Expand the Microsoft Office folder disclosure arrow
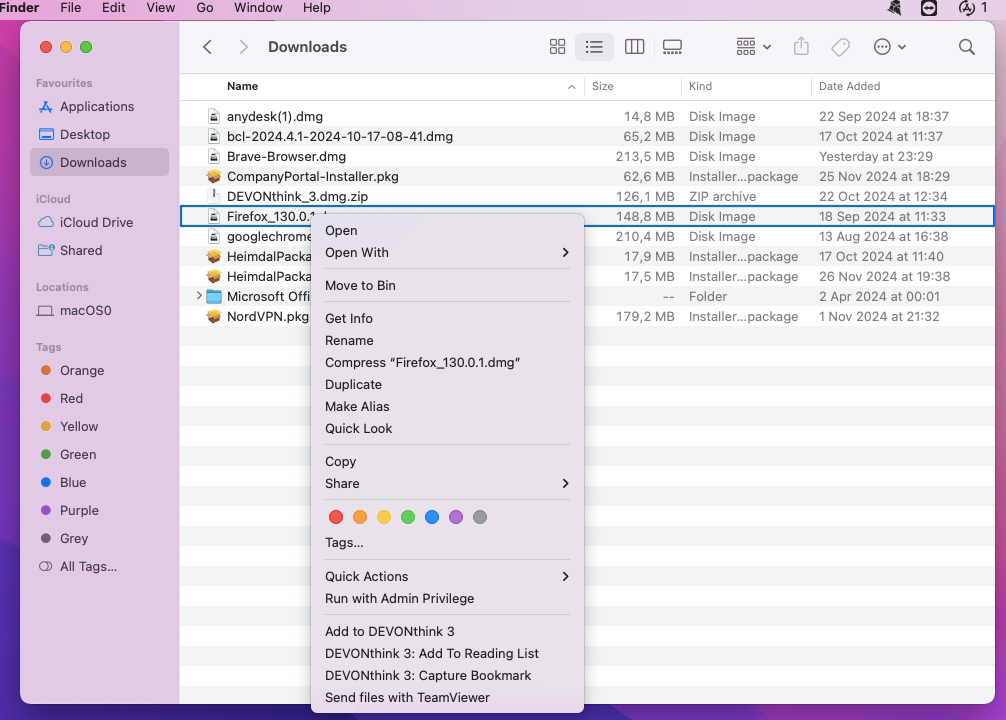 pos(199,296)
